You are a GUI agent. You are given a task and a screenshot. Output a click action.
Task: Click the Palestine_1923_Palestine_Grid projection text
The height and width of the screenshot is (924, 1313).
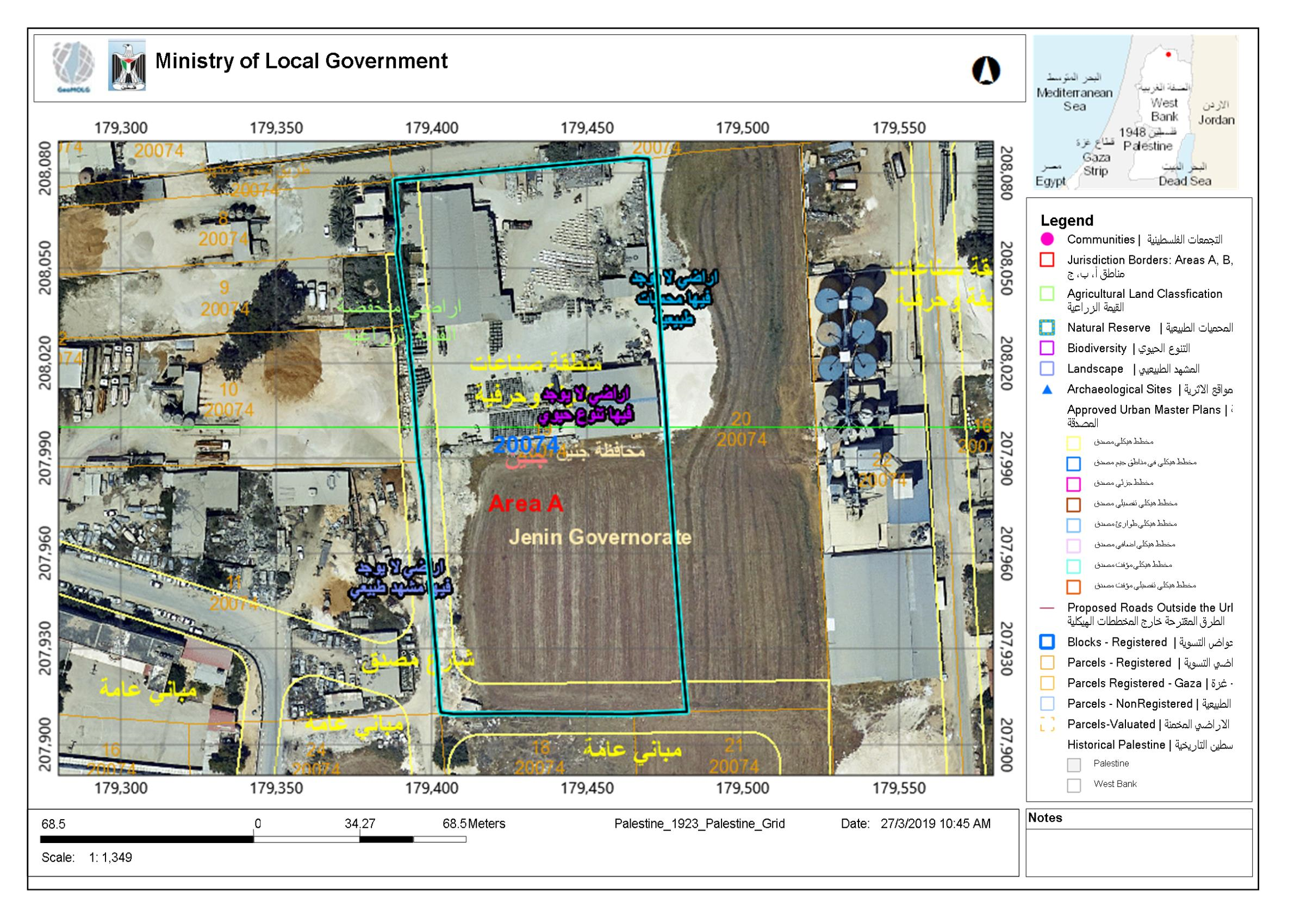pyautogui.click(x=699, y=824)
